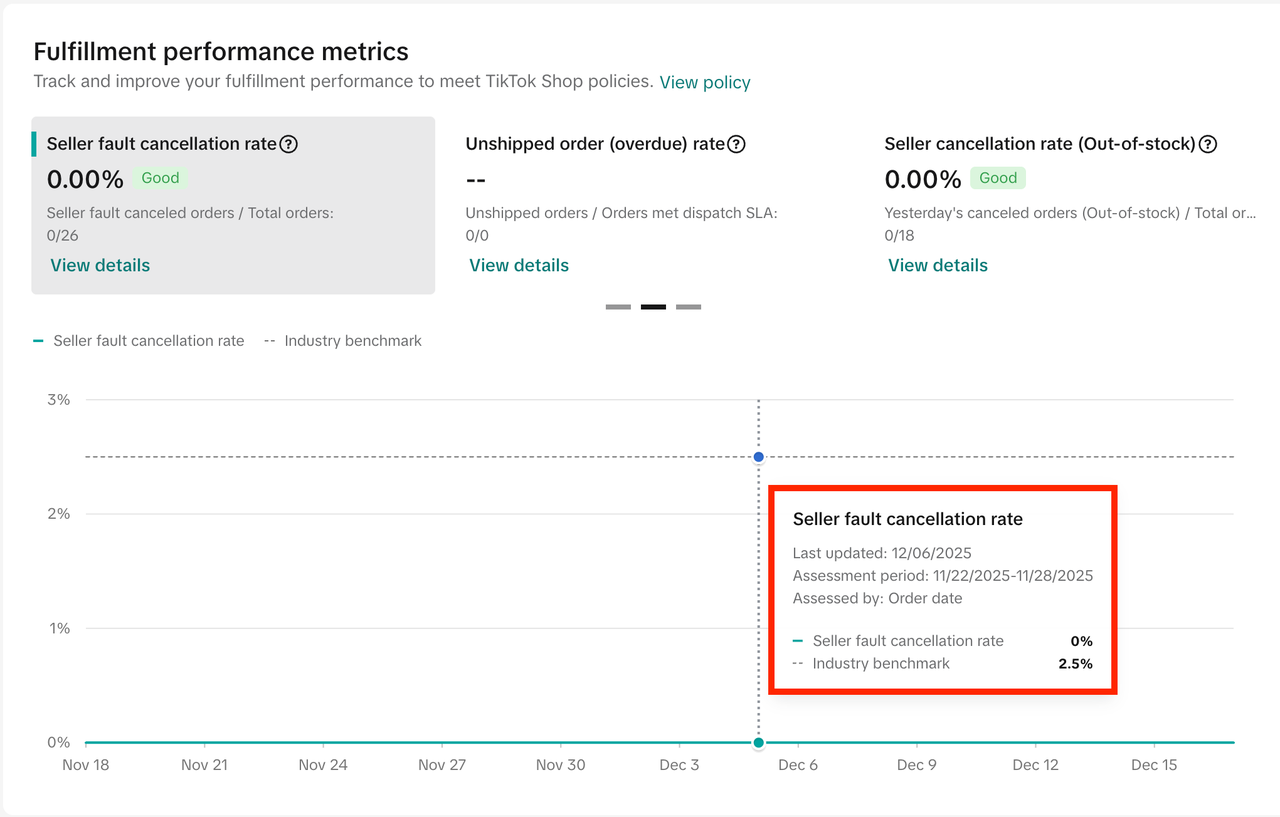Open help icon for Unshipped order (overdue) rate
Screen dimensions: 1280x817
pos(736,144)
